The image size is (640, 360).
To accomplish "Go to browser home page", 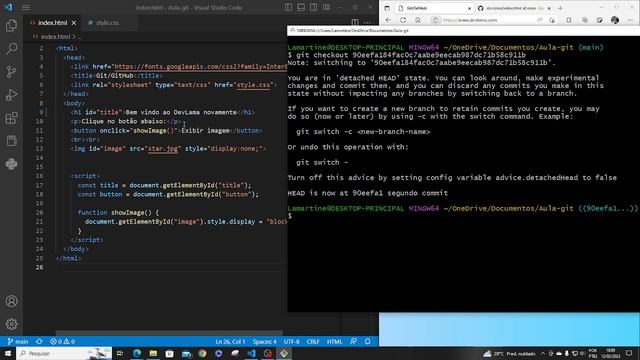I will [418, 20].
